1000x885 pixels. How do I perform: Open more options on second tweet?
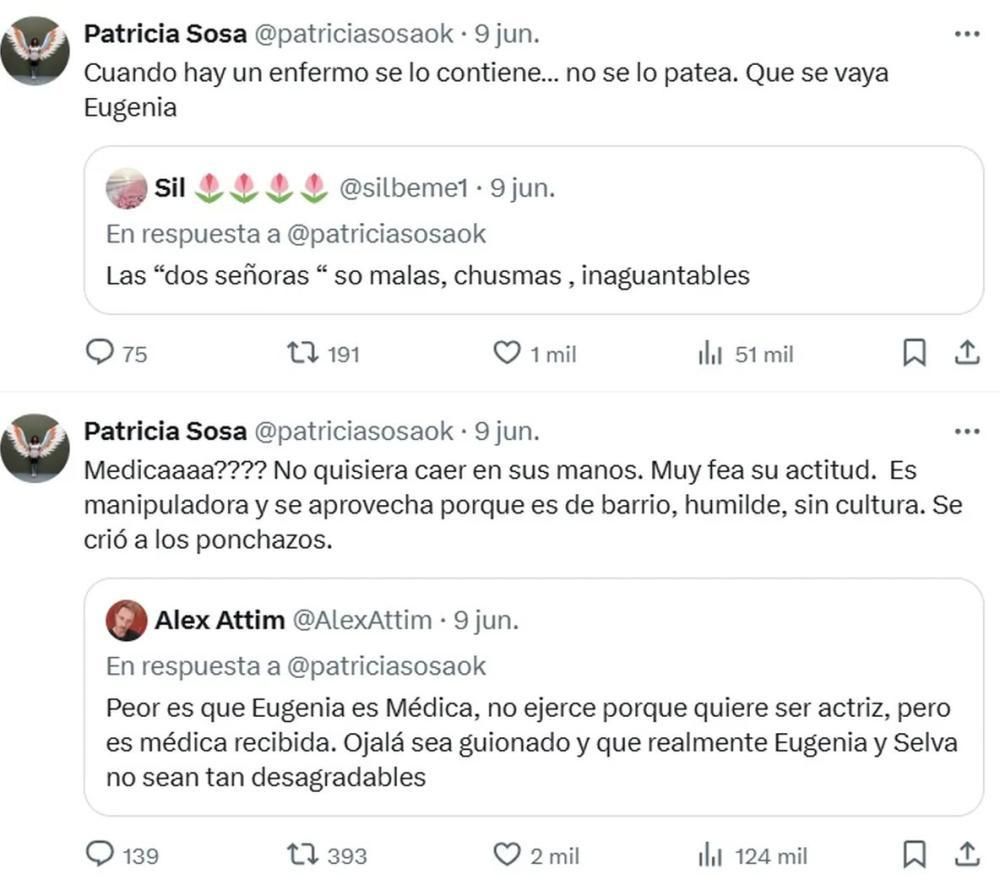click(966, 432)
